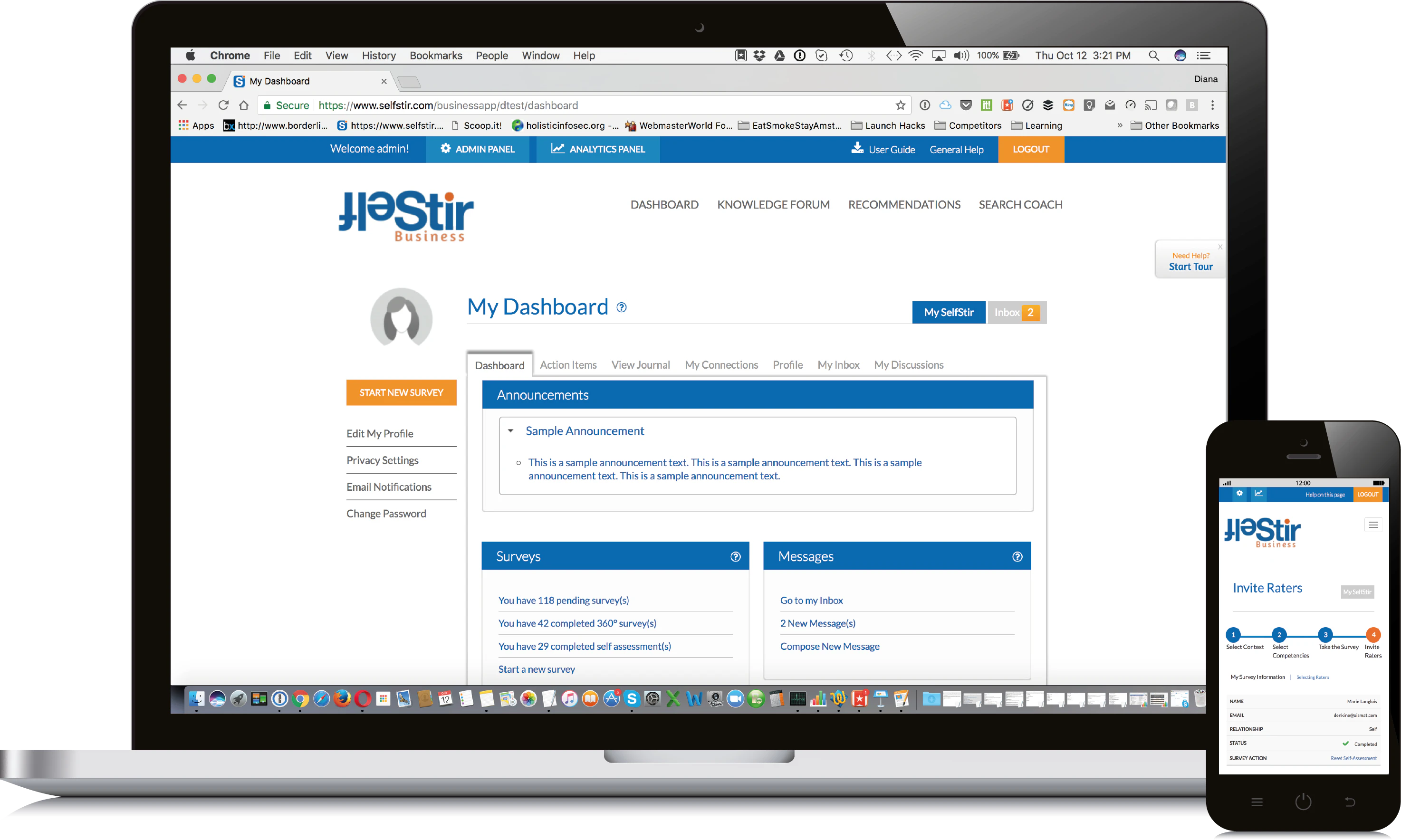
Task: Open Chrome's three-dot menu
Action: [x=1212, y=105]
